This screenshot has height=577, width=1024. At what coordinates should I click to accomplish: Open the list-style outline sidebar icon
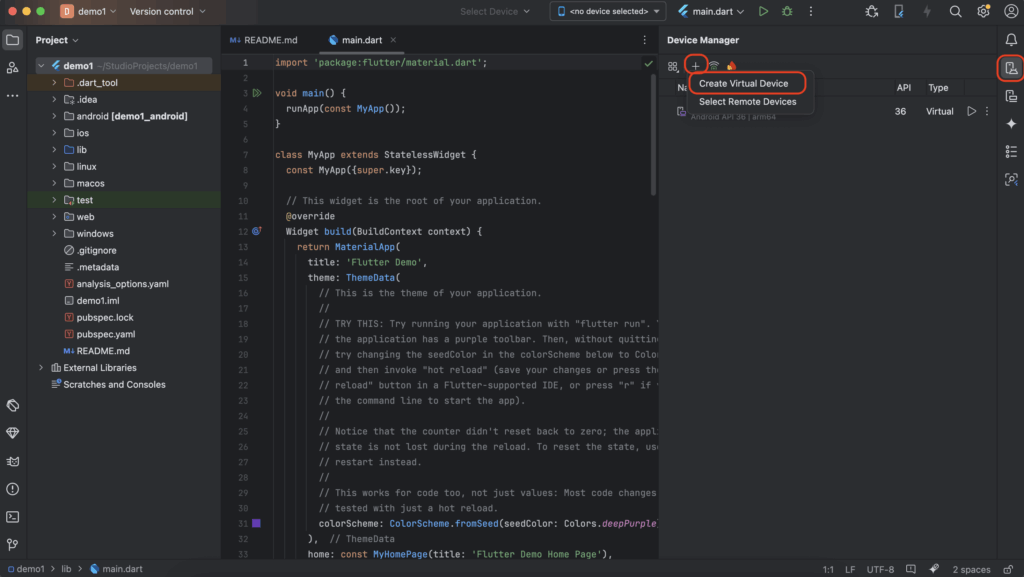click(x=1011, y=151)
